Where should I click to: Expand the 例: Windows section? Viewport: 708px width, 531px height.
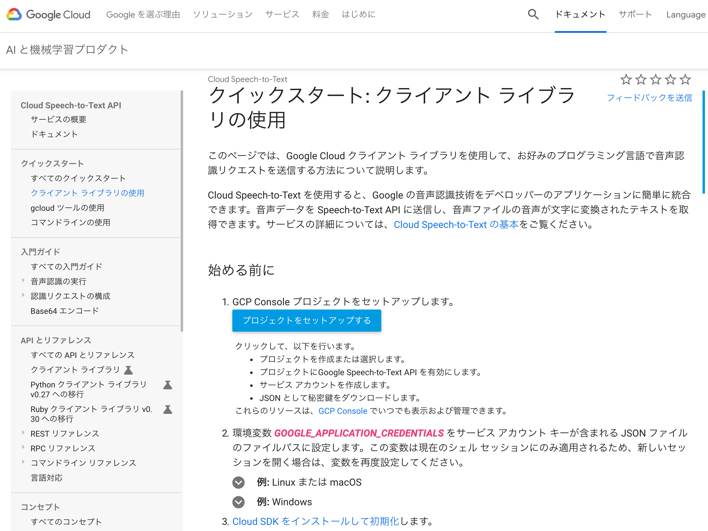pyautogui.click(x=238, y=502)
